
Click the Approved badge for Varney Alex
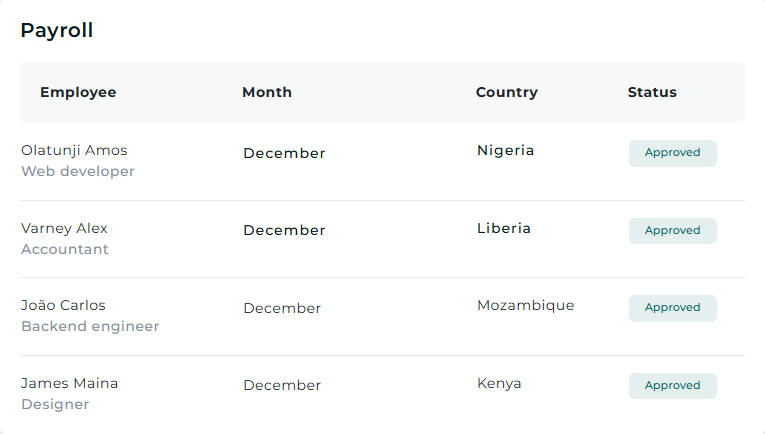click(672, 231)
